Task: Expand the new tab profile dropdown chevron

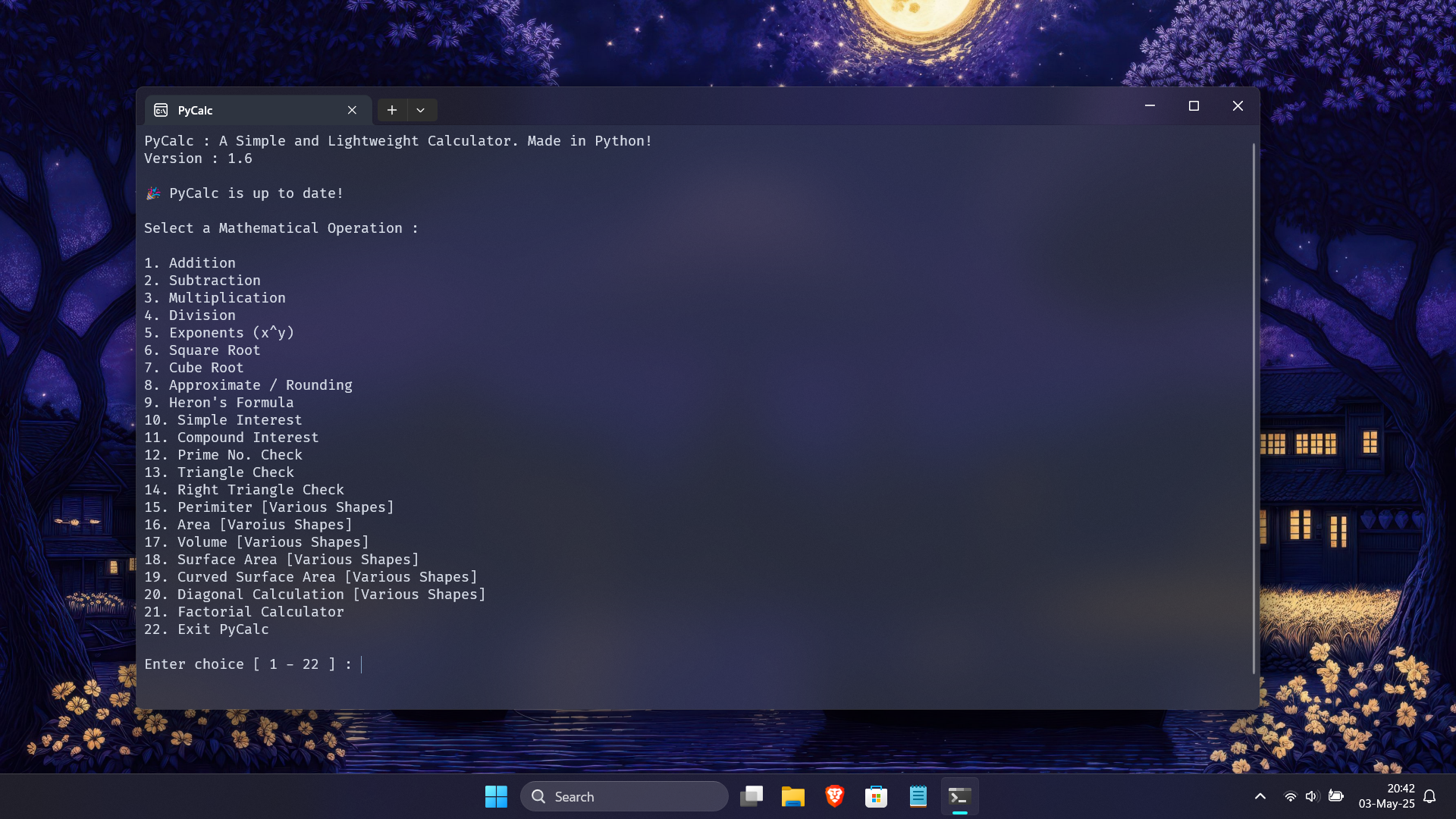Action: click(421, 110)
